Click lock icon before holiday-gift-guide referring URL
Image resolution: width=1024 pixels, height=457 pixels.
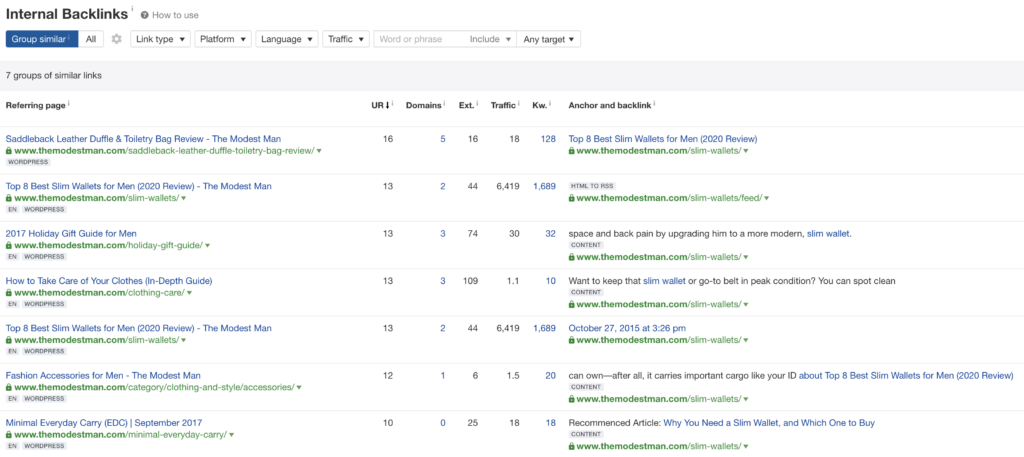(x=8, y=245)
